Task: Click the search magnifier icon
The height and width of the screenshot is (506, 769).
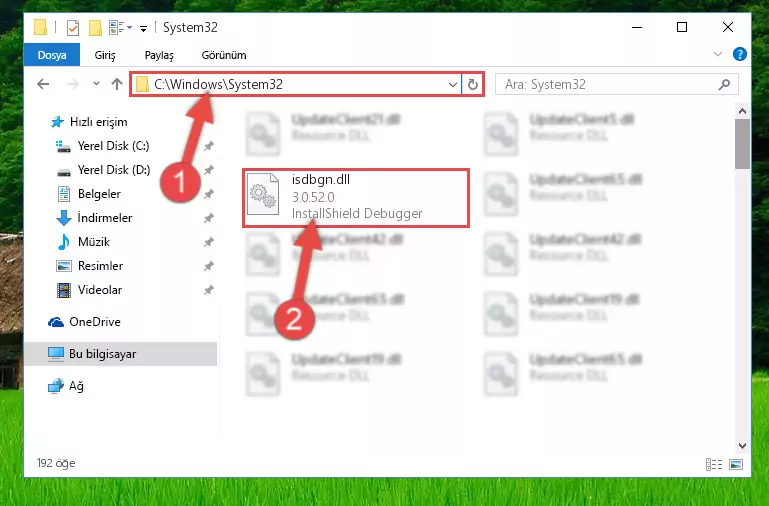Action: click(x=724, y=84)
